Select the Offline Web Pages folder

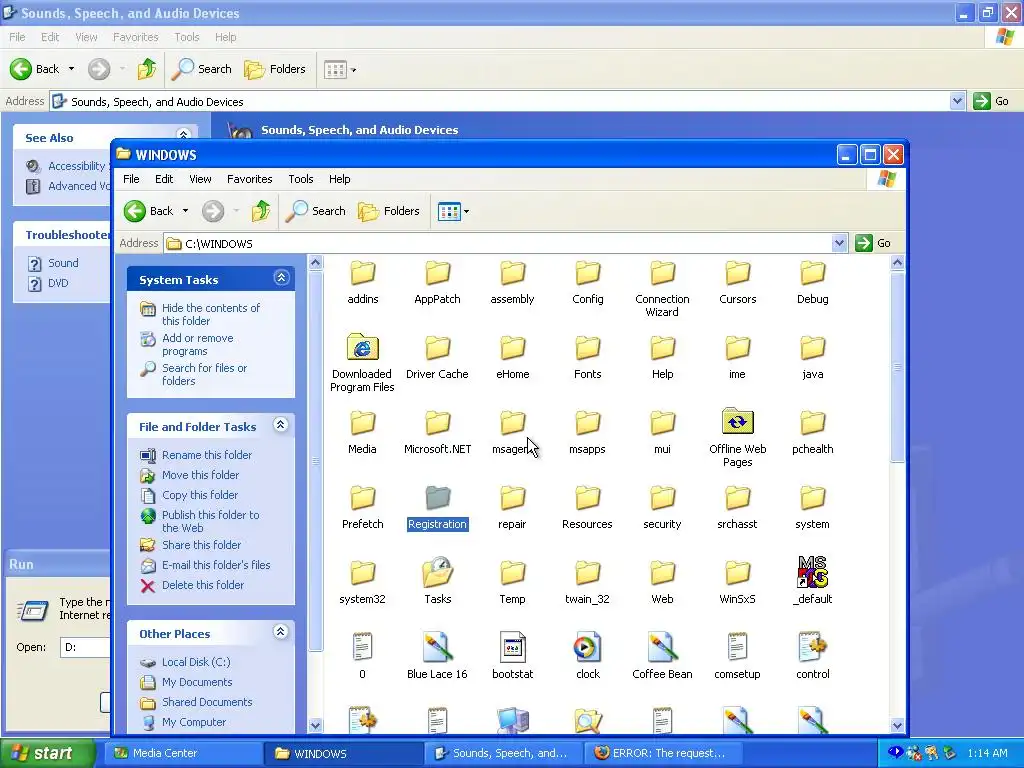click(737, 438)
